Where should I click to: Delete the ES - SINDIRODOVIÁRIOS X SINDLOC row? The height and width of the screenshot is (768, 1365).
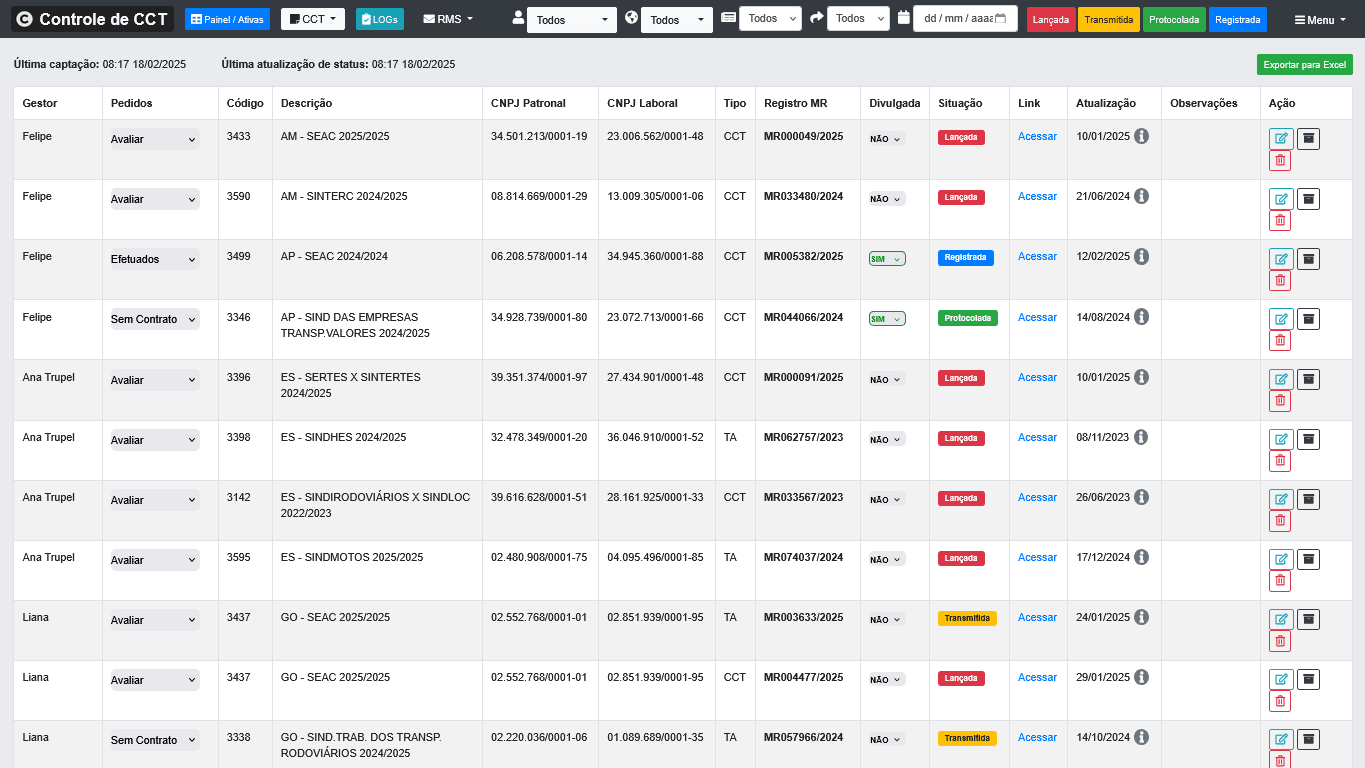point(1280,521)
